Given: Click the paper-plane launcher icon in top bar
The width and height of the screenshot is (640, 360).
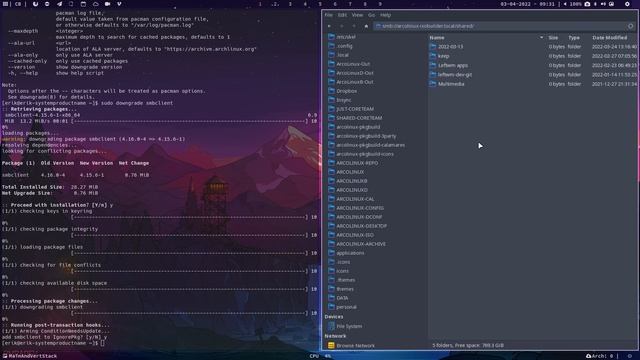Looking at the screenshot, I should tap(60, 4).
